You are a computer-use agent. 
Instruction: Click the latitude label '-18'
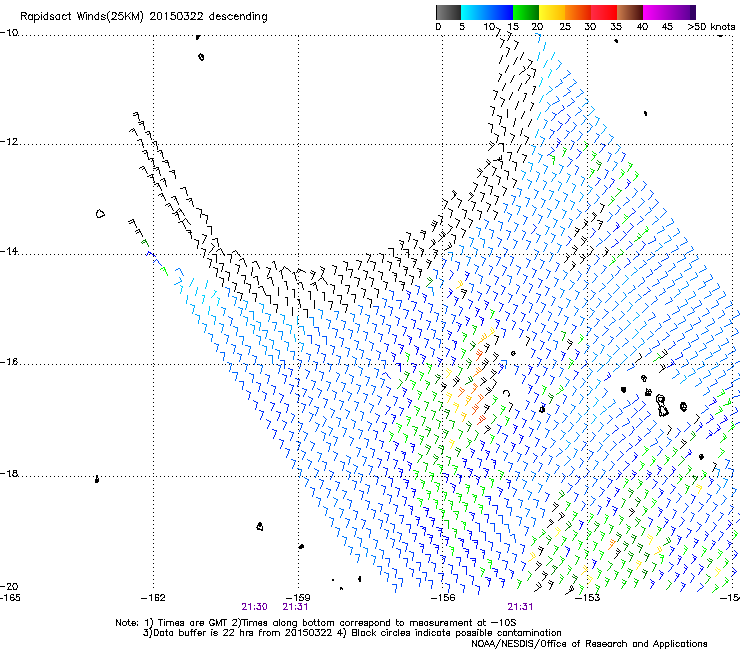[x=9, y=473]
